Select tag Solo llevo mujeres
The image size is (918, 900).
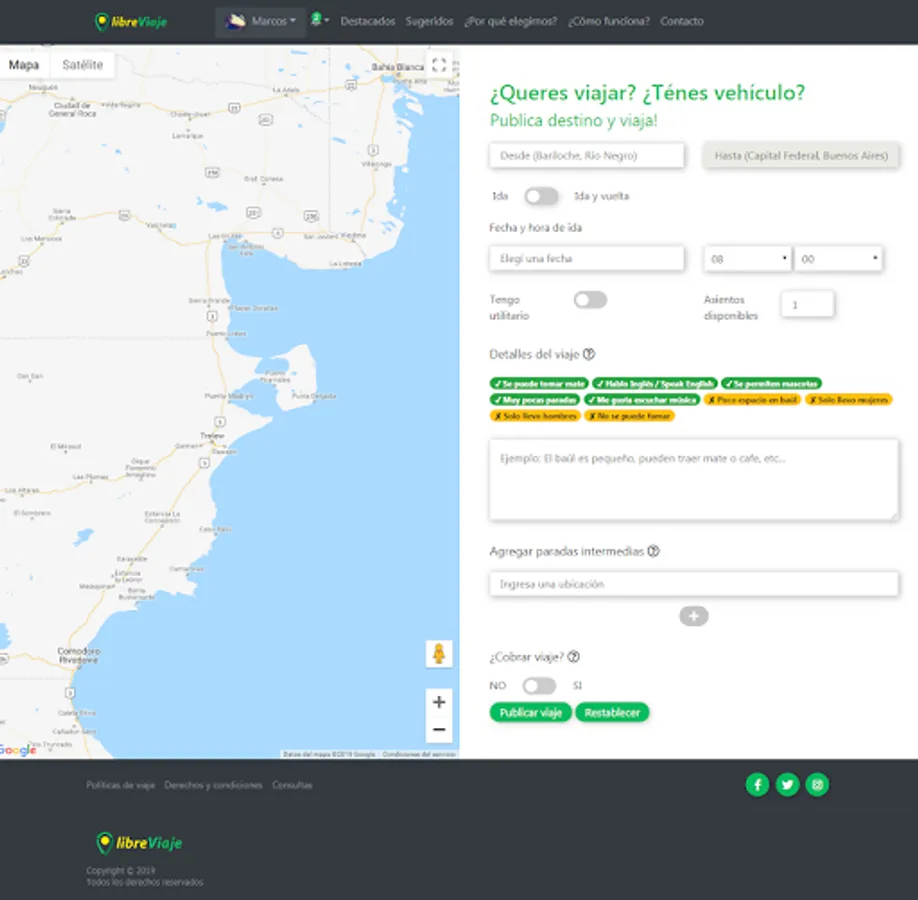point(848,400)
